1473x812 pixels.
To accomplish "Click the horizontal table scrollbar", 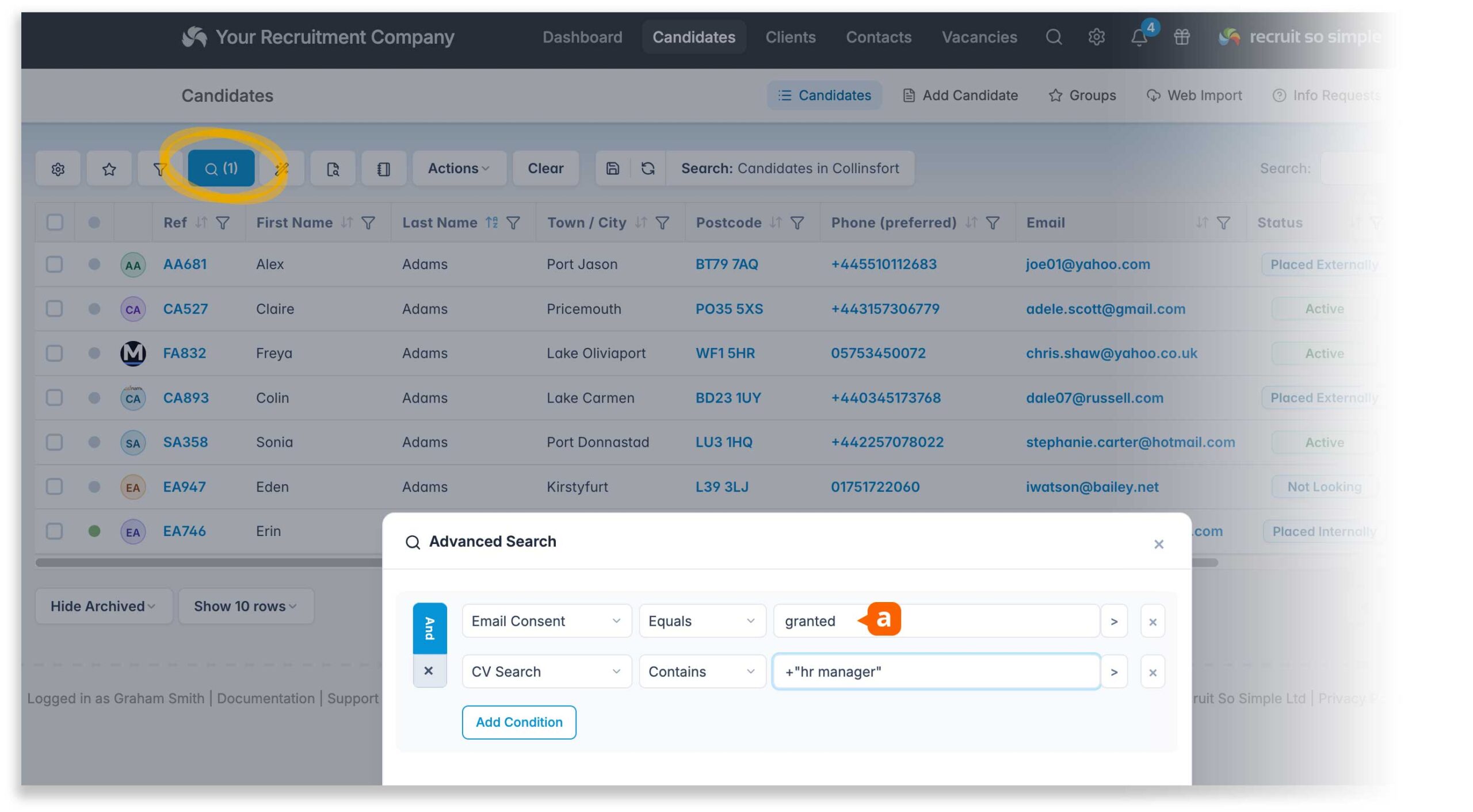I will click(626, 562).
